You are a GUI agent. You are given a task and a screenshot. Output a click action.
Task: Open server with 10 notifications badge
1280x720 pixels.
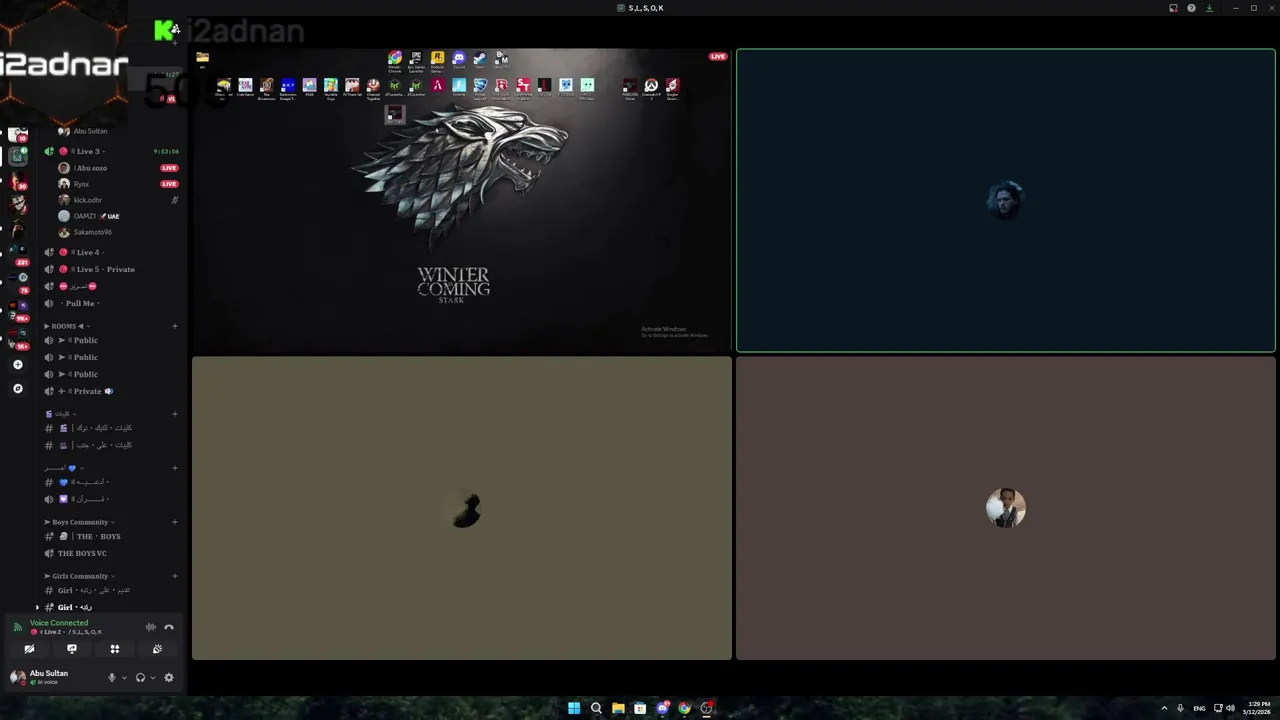tap(17, 133)
